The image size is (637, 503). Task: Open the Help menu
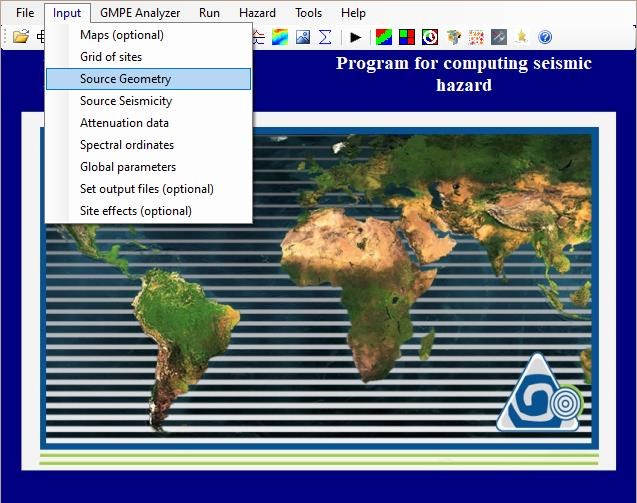pyautogui.click(x=353, y=13)
